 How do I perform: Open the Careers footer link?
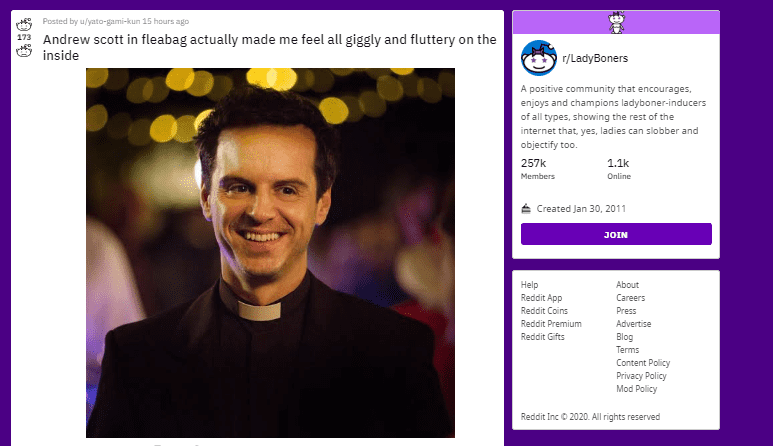pyautogui.click(x=630, y=298)
